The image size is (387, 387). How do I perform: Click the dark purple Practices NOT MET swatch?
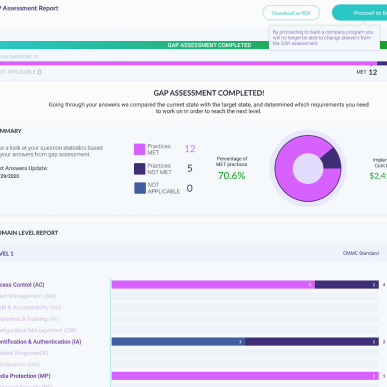click(x=140, y=169)
